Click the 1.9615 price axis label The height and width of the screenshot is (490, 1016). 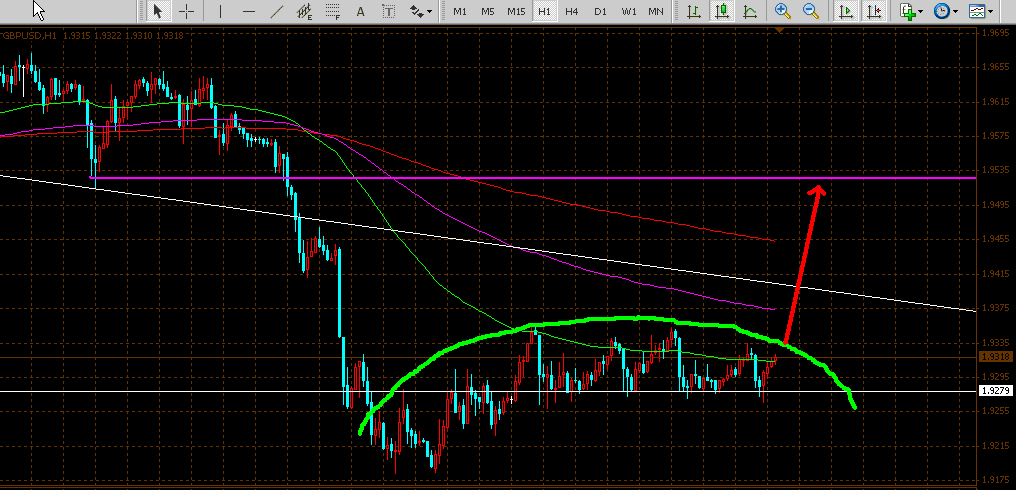(x=997, y=101)
